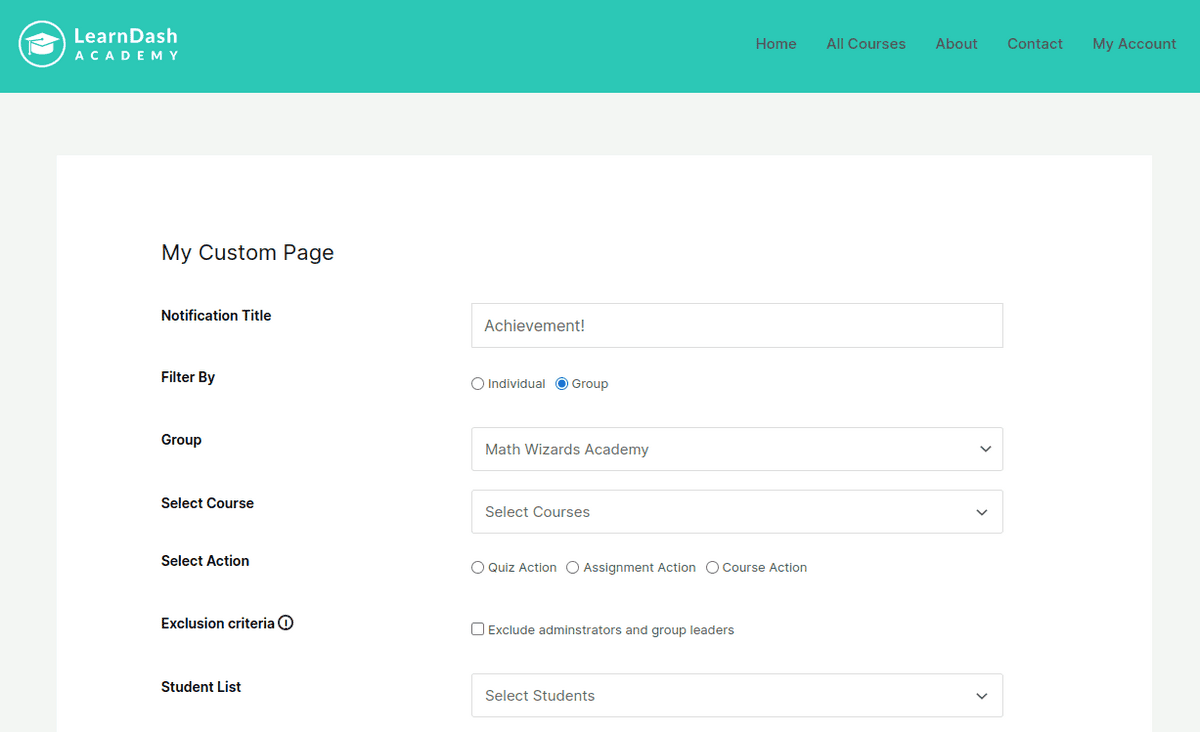Select the Individual filter radio button

478,384
